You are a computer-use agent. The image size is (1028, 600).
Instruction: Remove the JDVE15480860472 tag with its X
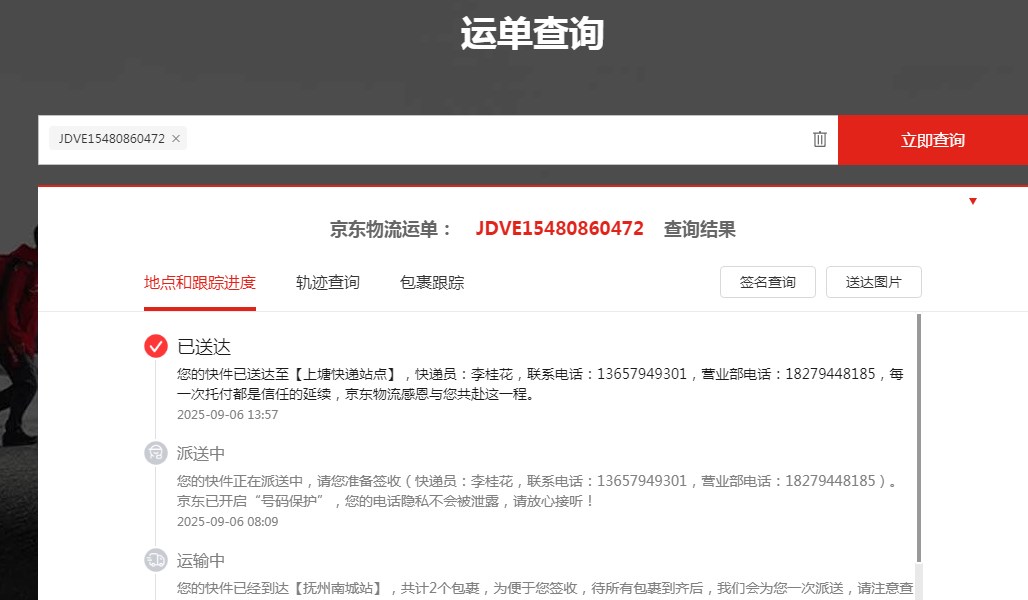176,139
